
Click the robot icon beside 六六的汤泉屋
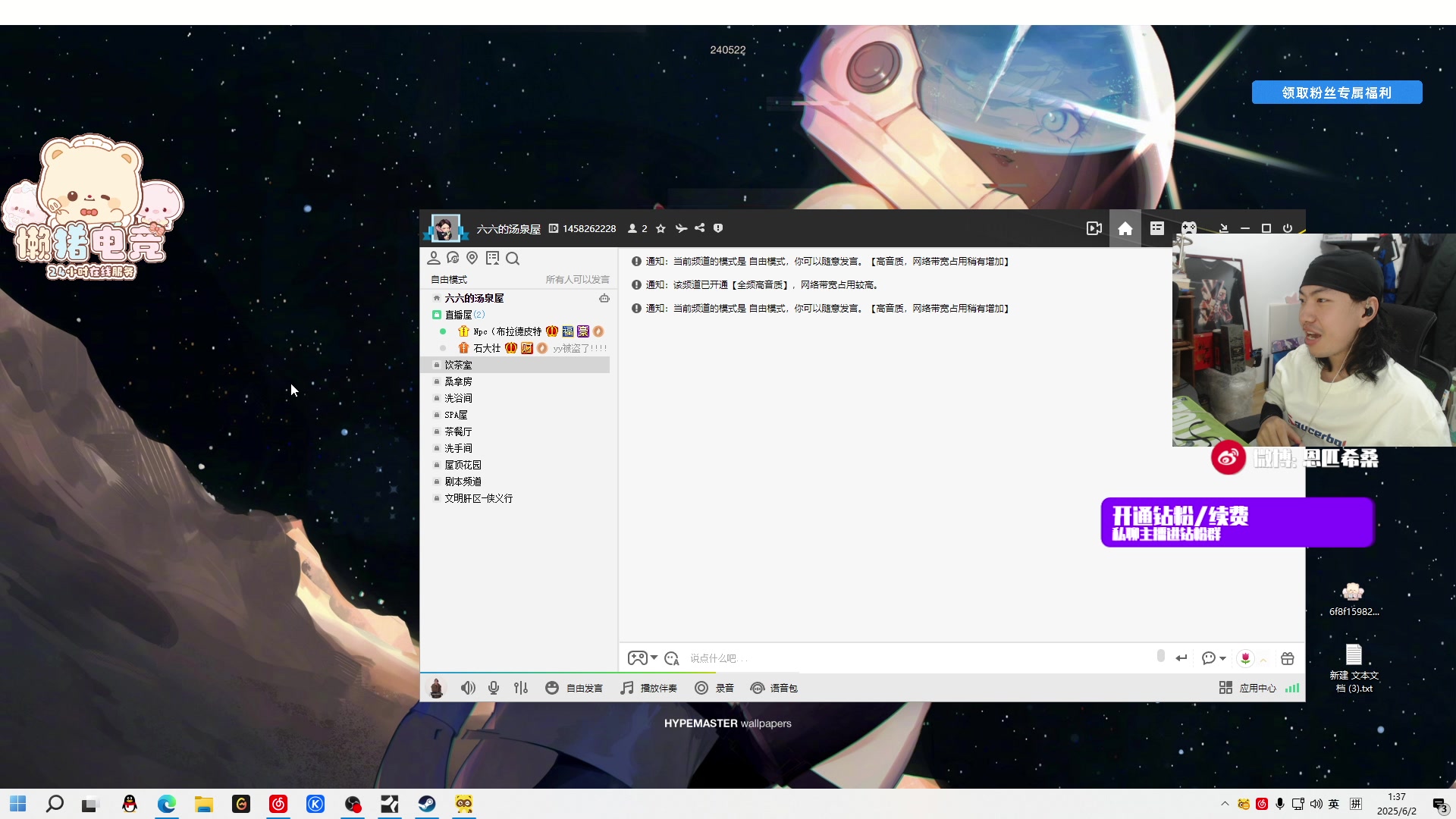coord(604,299)
